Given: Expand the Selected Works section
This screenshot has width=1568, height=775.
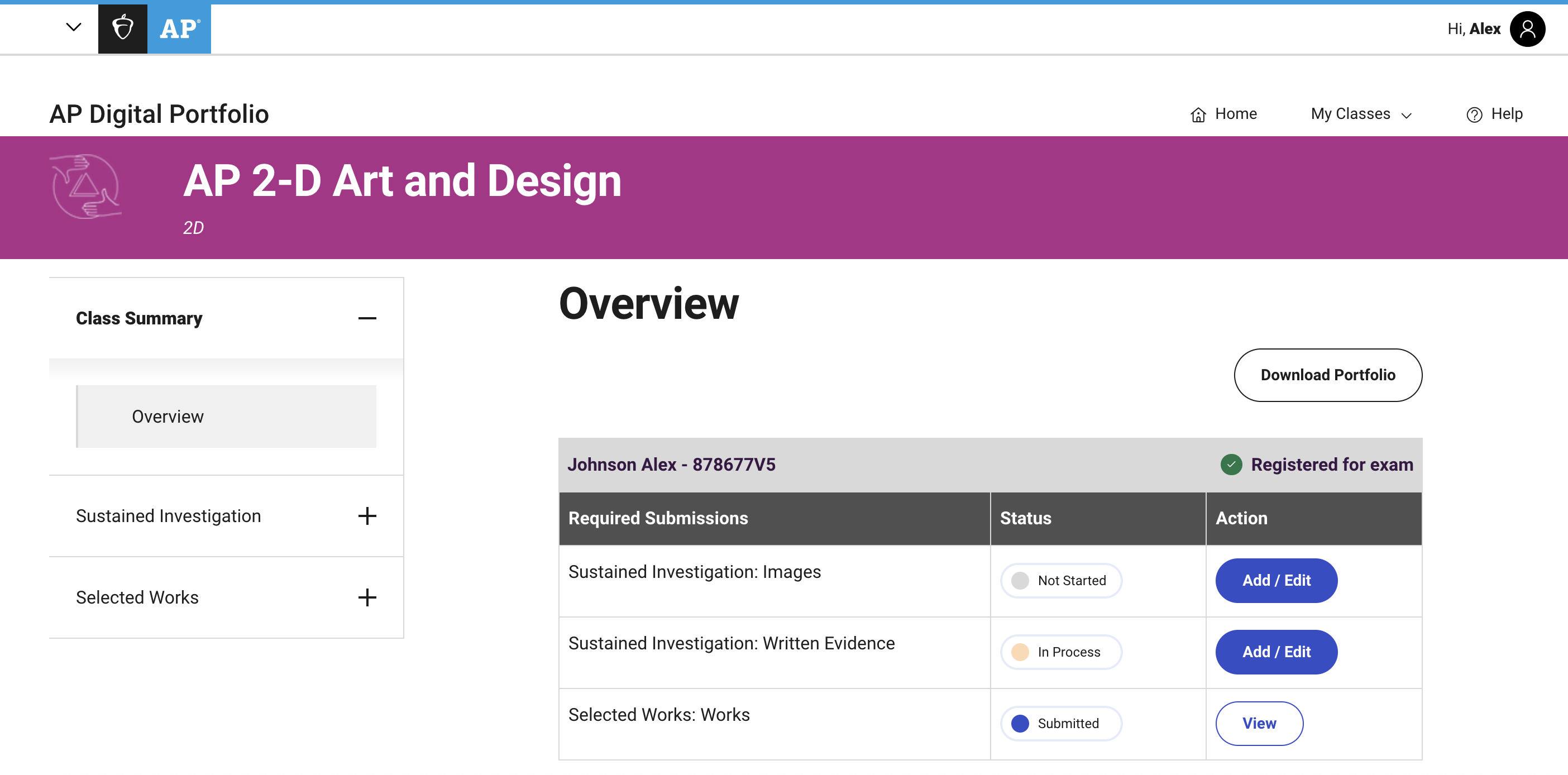Looking at the screenshot, I should [x=367, y=597].
